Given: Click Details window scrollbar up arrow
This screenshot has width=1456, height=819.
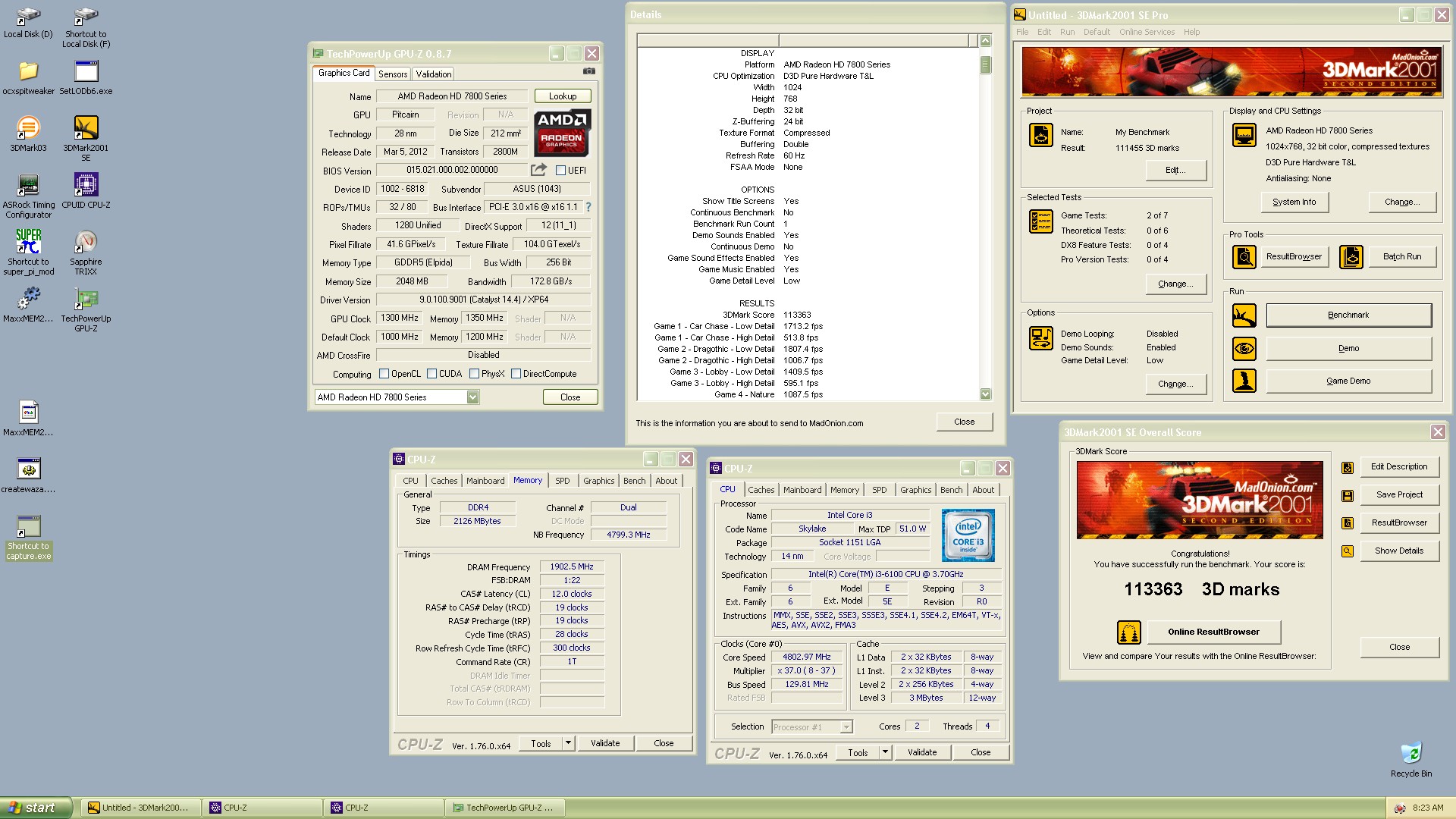Looking at the screenshot, I should tap(985, 40).
